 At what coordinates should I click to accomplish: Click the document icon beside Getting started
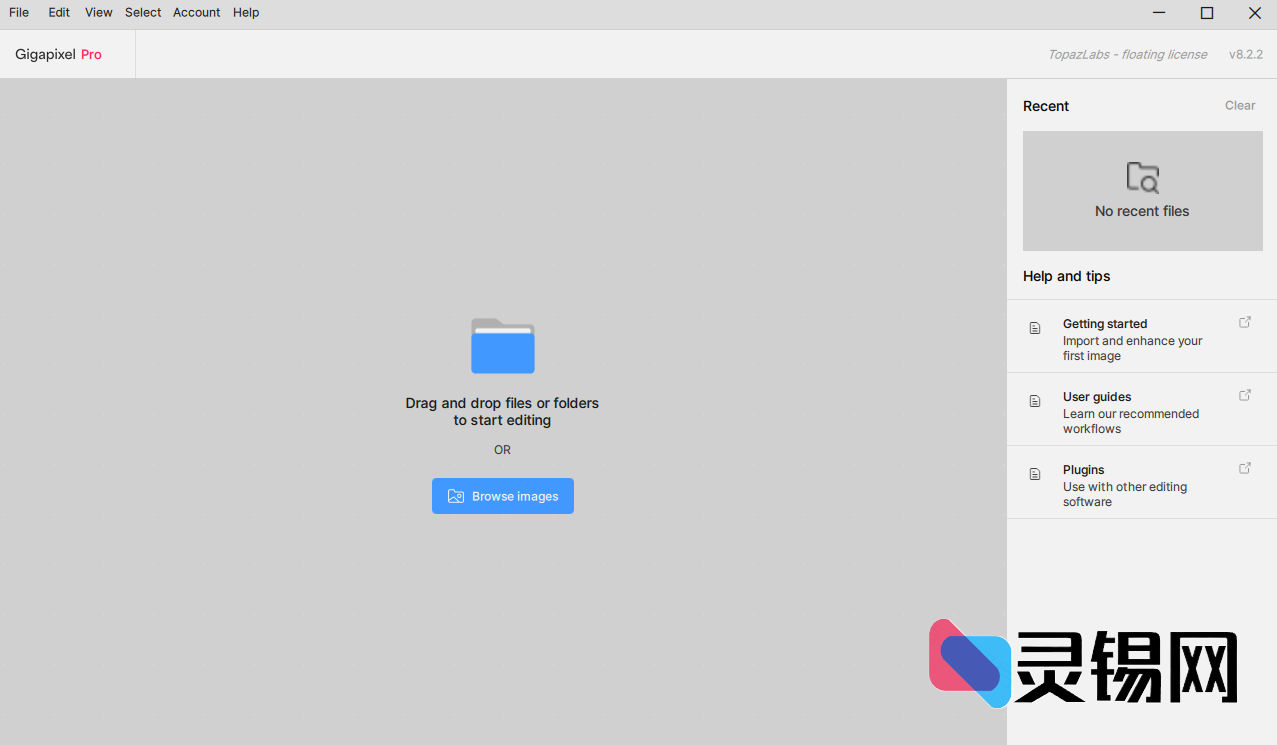(1035, 328)
